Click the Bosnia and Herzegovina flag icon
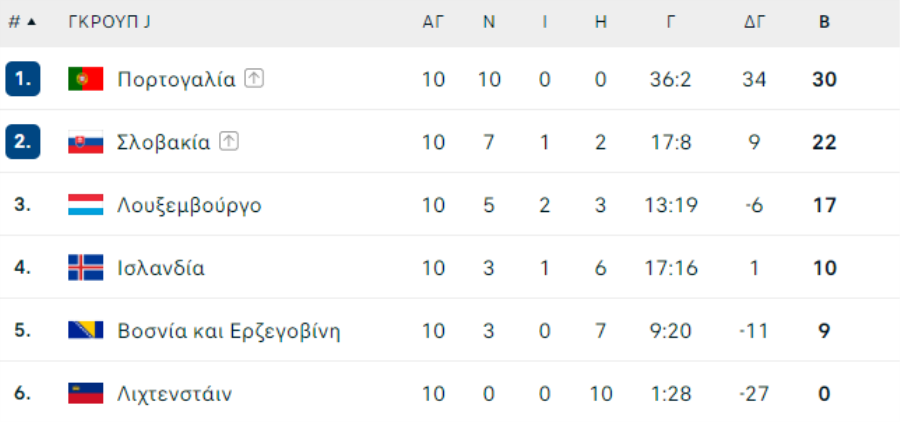 point(86,330)
